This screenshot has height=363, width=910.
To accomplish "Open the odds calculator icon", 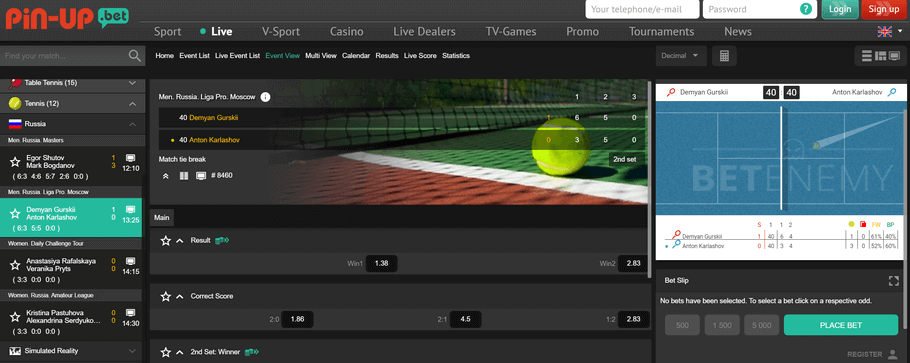I will (x=724, y=56).
